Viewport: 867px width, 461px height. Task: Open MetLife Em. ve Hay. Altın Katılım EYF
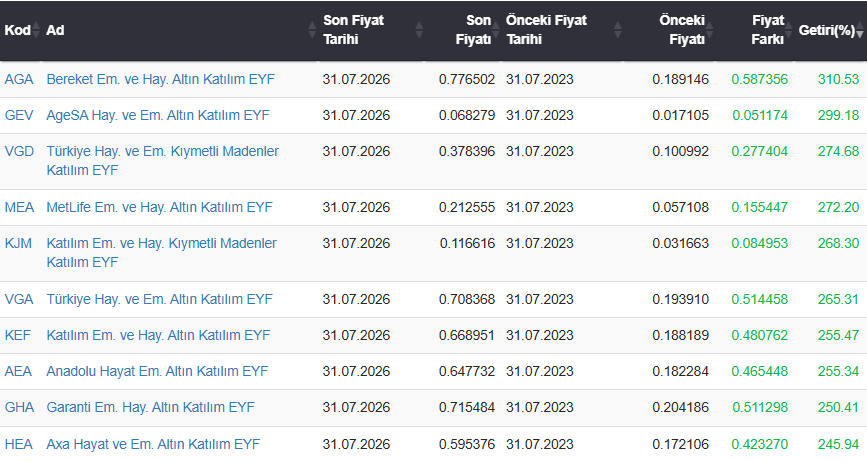(159, 207)
